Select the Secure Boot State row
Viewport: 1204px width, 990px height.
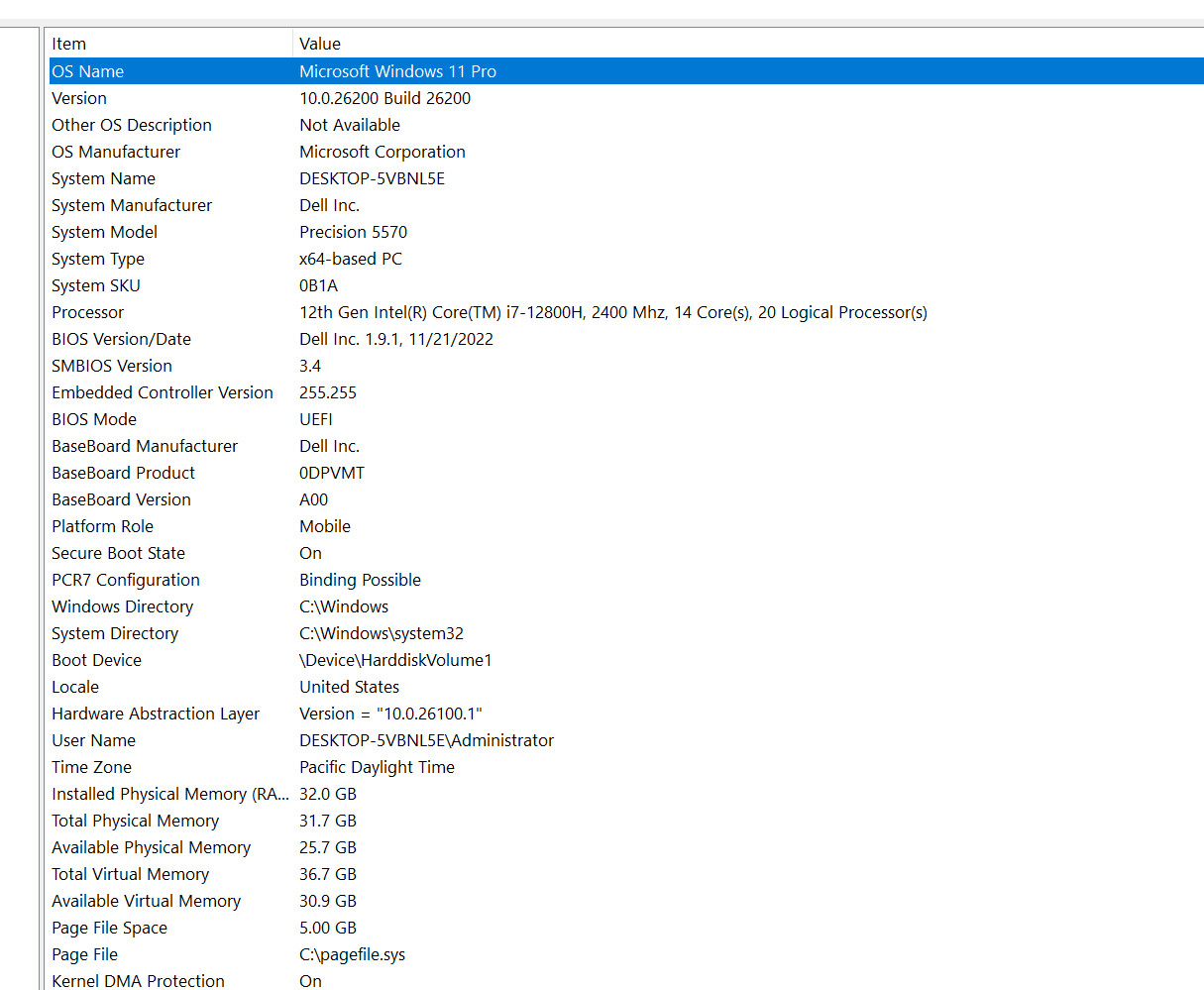626,553
